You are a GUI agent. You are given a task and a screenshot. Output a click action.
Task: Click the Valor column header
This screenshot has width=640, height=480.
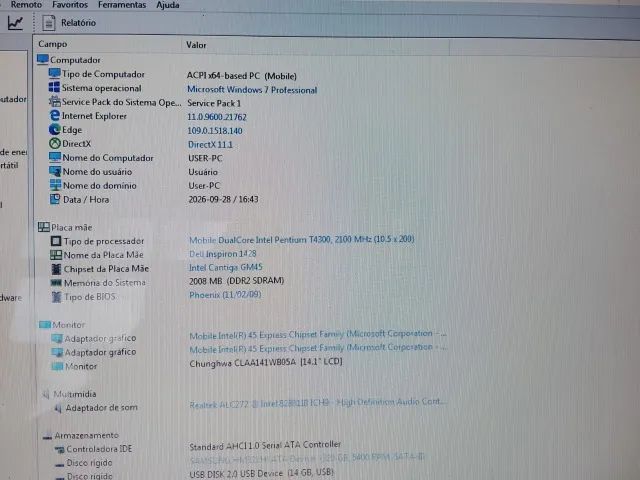196,45
